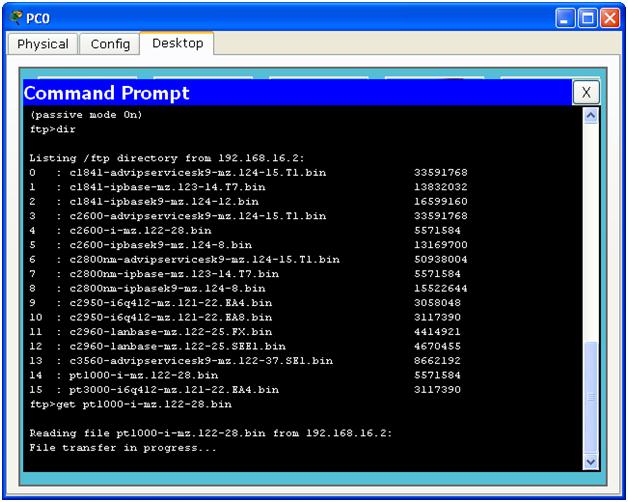Click the Command Prompt scrollbar thumb
Image resolution: width=628 pixels, height=502 pixels.
[591, 397]
